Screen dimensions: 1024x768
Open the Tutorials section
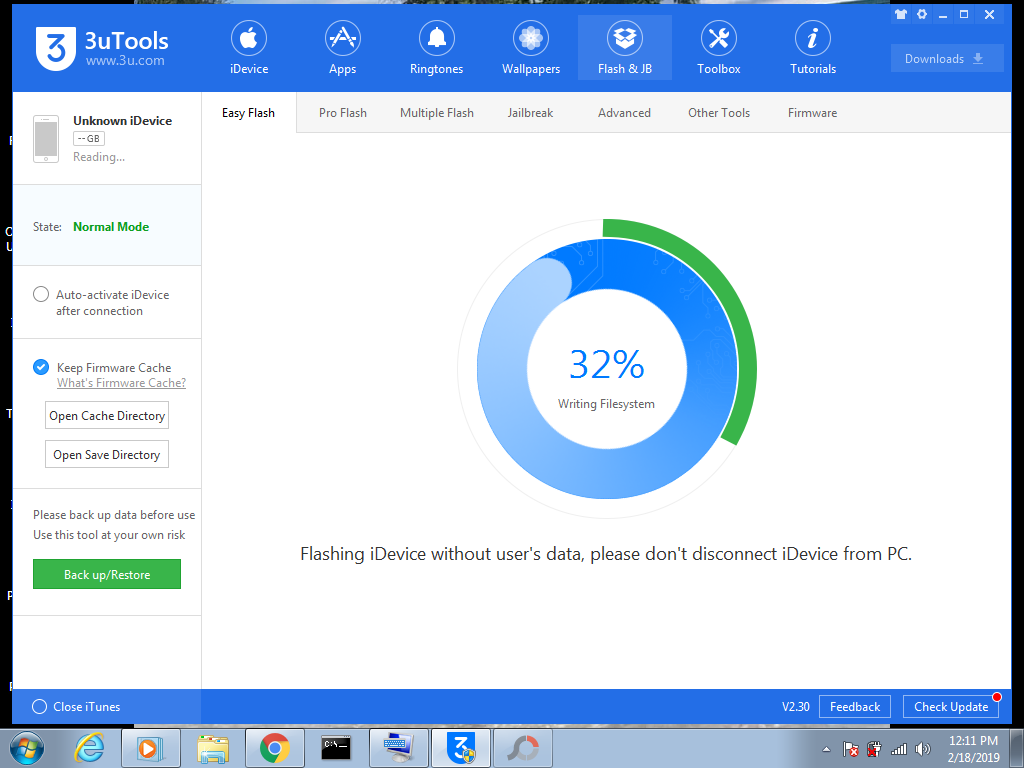tap(812, 48)
